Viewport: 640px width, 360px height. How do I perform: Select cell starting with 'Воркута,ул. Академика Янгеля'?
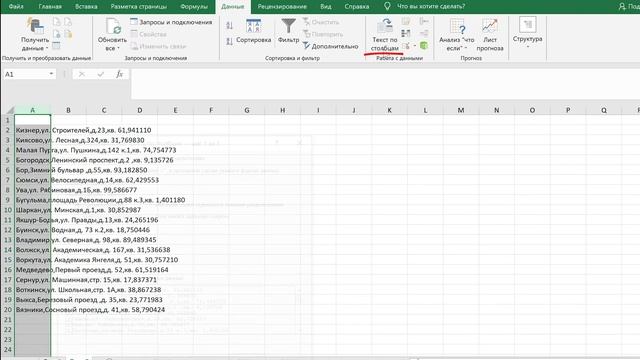click(33, 260)
